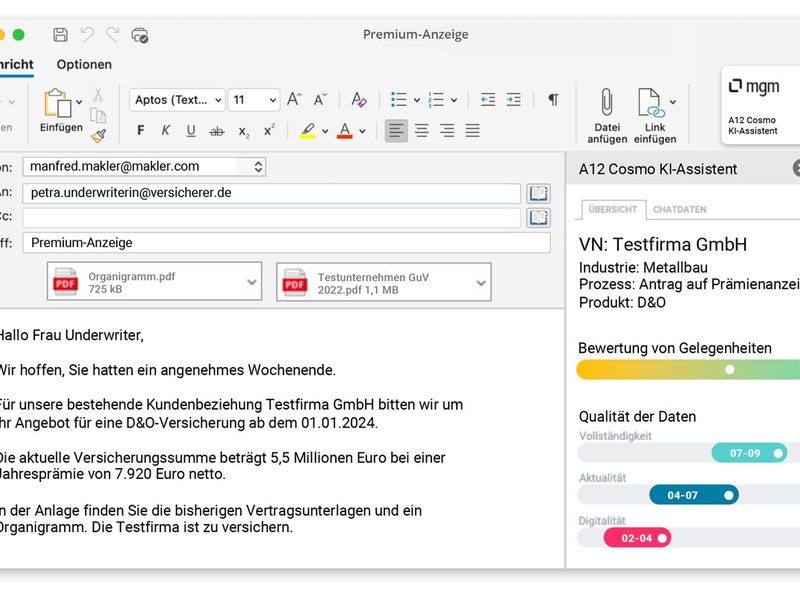
Task: Open the Optionen ribbon tab
Action: pos(84,64)
